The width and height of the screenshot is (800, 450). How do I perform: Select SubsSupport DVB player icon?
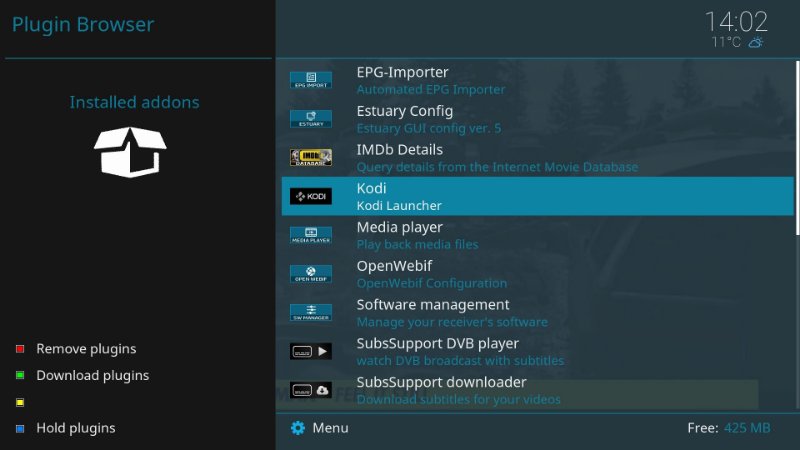pos(310,352)
